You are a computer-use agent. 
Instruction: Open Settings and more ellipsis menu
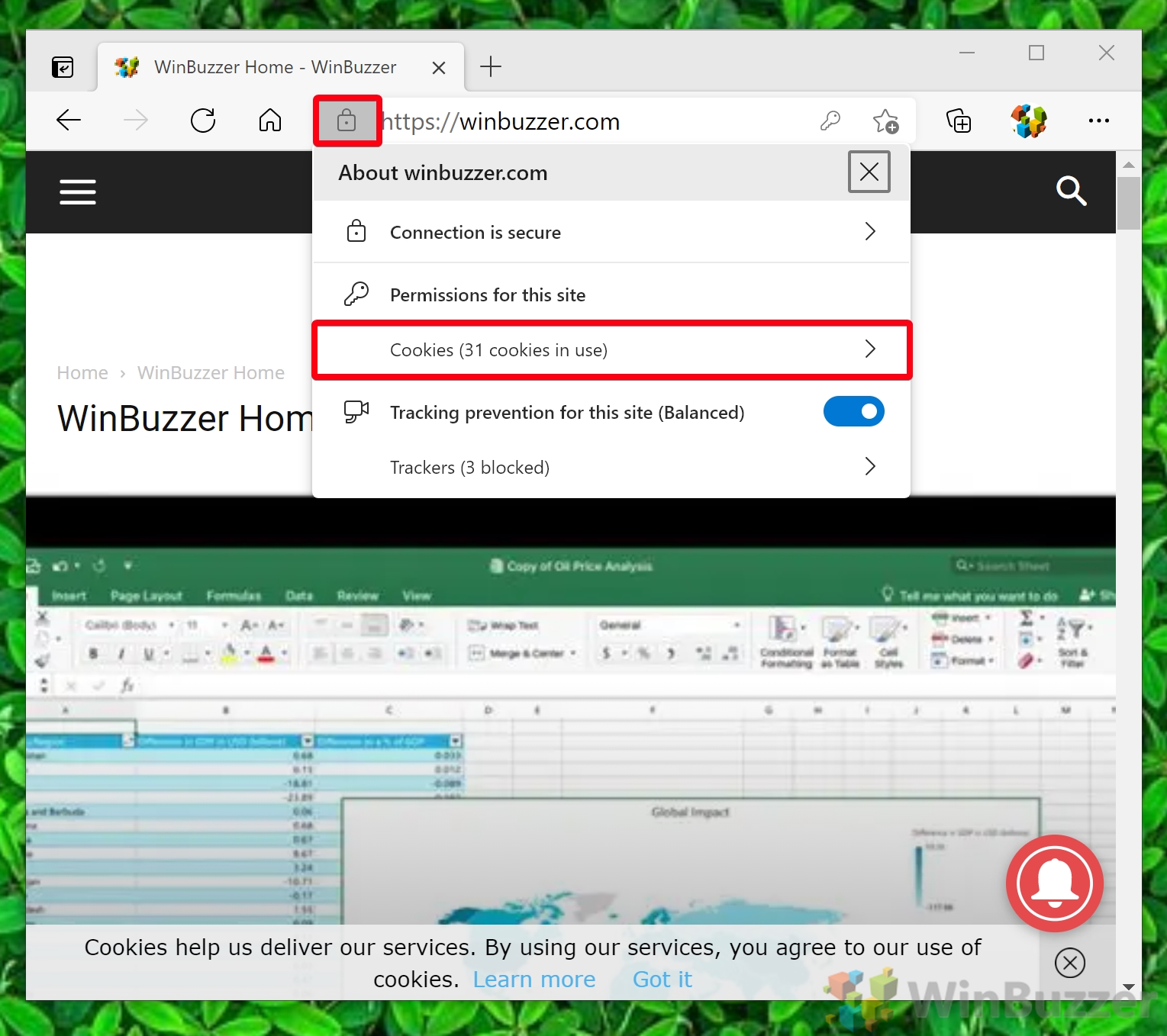point(1099,121)
